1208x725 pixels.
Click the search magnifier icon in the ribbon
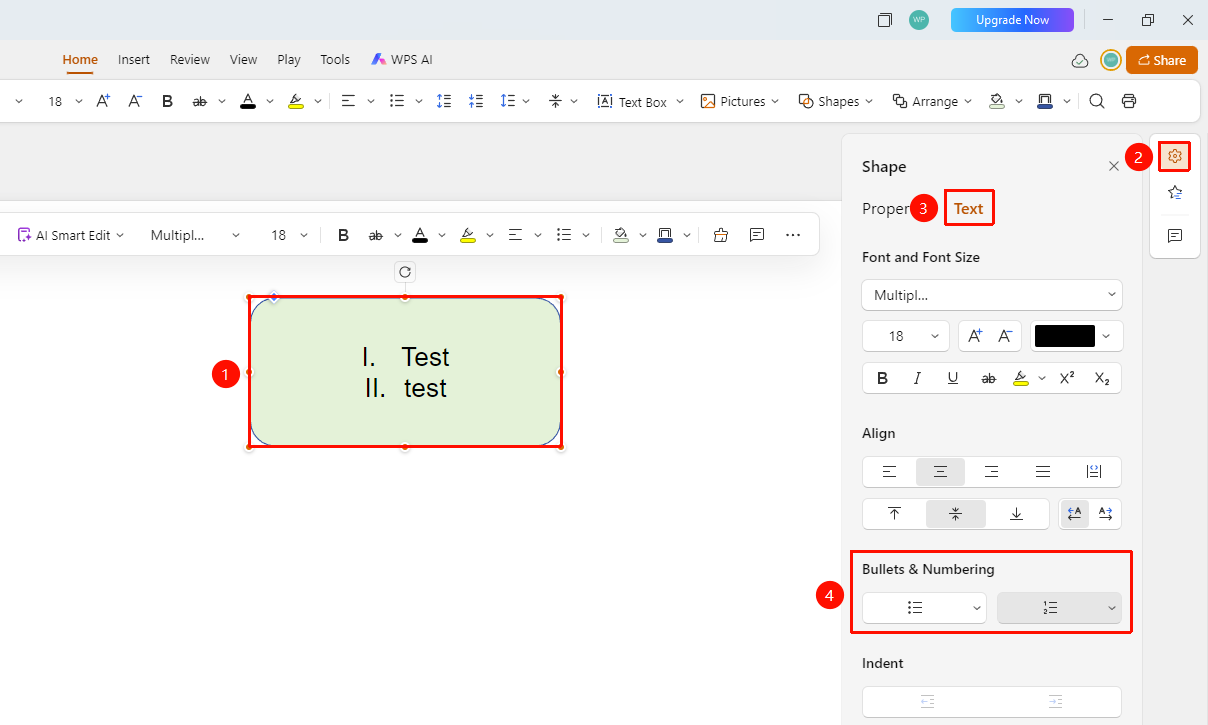(x=1097, y=101)
